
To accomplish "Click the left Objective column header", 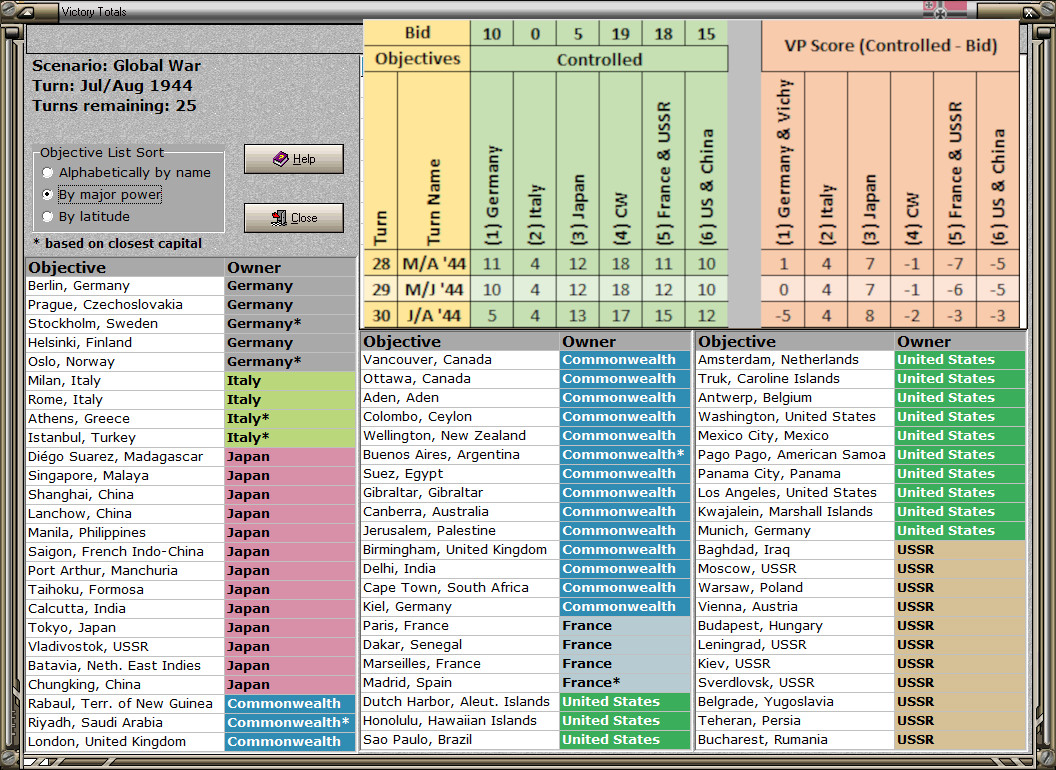I will [125, 267].
